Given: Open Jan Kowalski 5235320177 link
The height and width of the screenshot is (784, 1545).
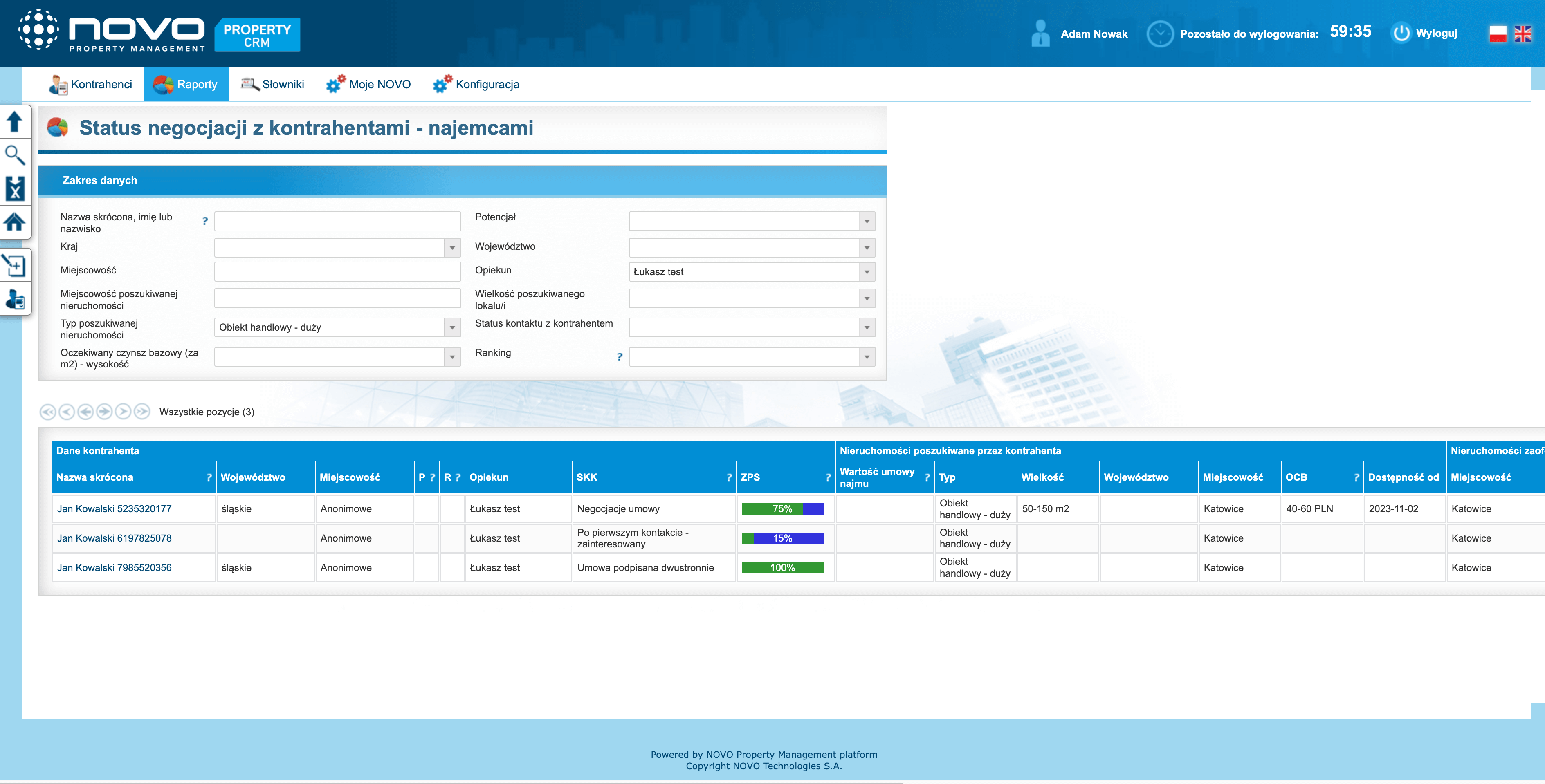Looking at the screenshot, I should tap(114, 509).
